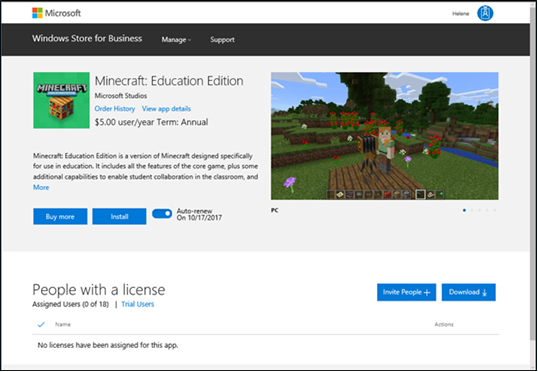Viewport: 538px width, 372px height.
Task: Toggle select-all checkmark in Name header
Action: (41, 324)
